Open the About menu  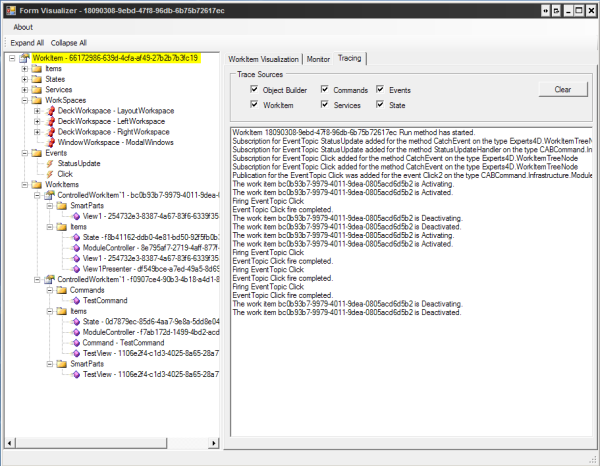23,27
